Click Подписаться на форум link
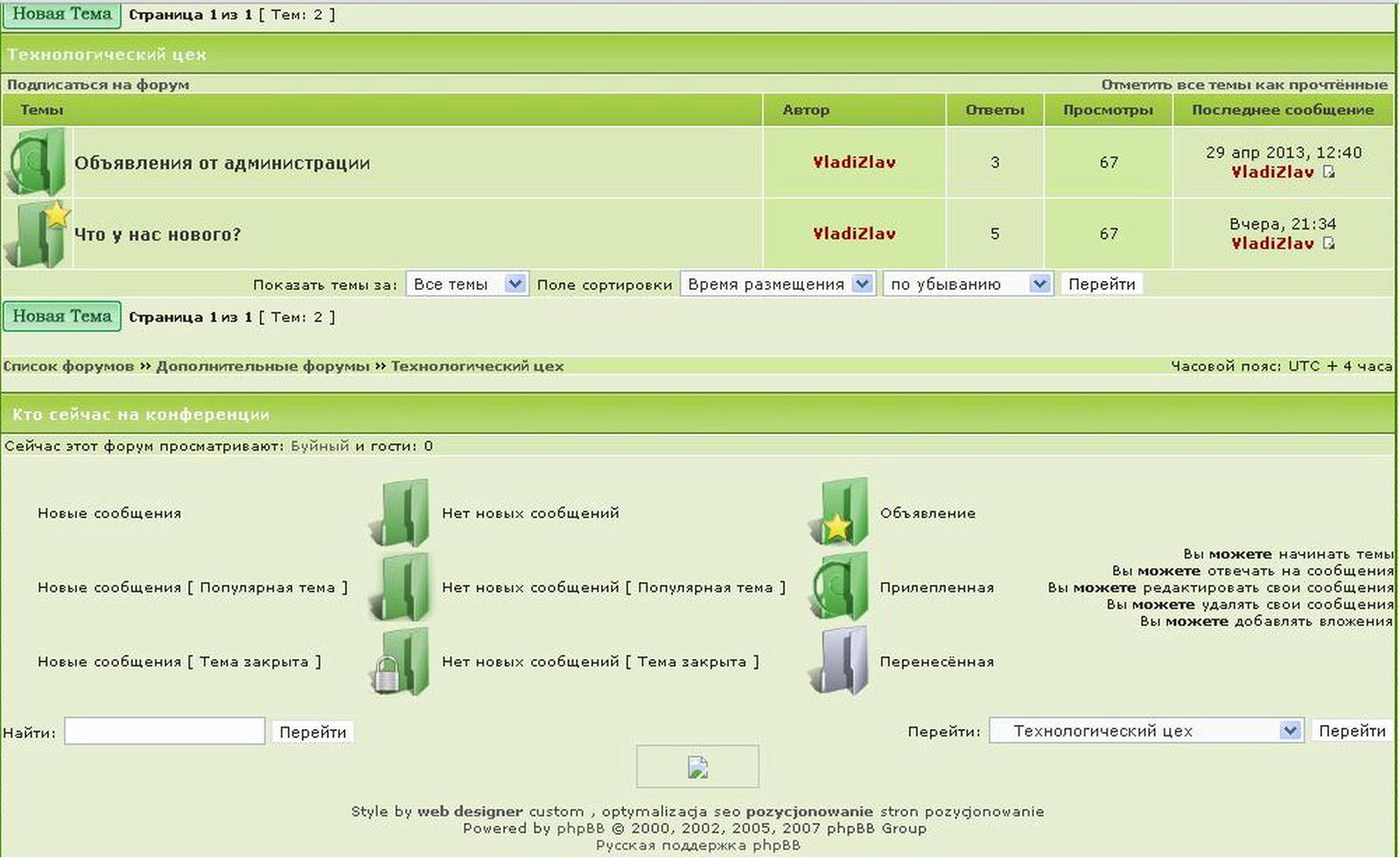The height and width of the screenshot is (858, 1400). (x=98, y=85)
